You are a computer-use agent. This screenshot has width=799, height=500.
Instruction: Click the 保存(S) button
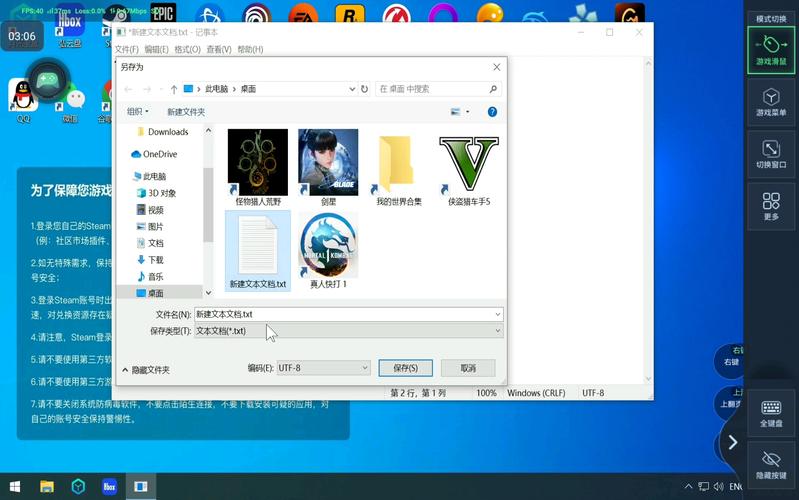pos(405,368)
